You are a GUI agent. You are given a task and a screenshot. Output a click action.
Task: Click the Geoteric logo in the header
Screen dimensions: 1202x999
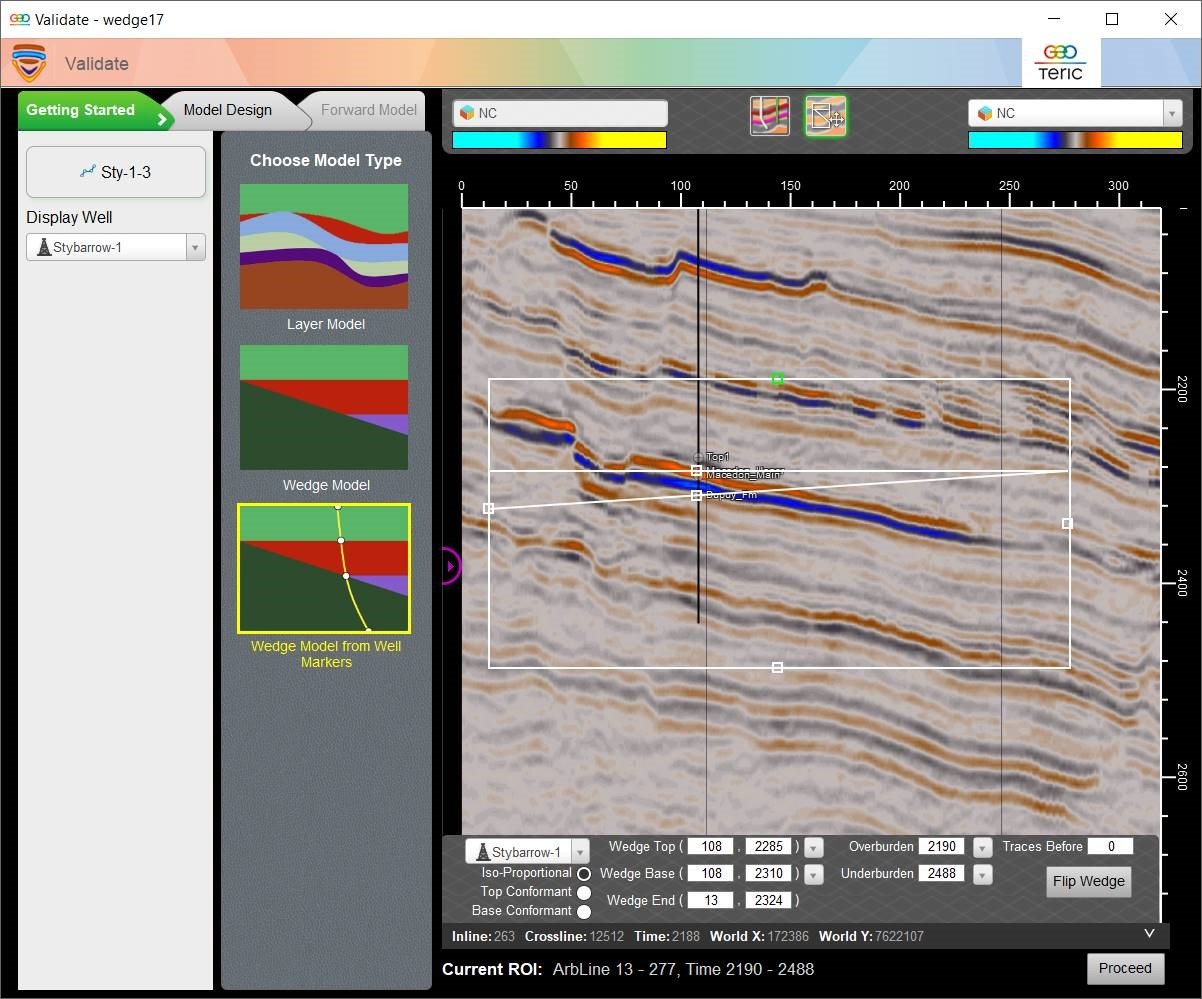coord(1060,62)
